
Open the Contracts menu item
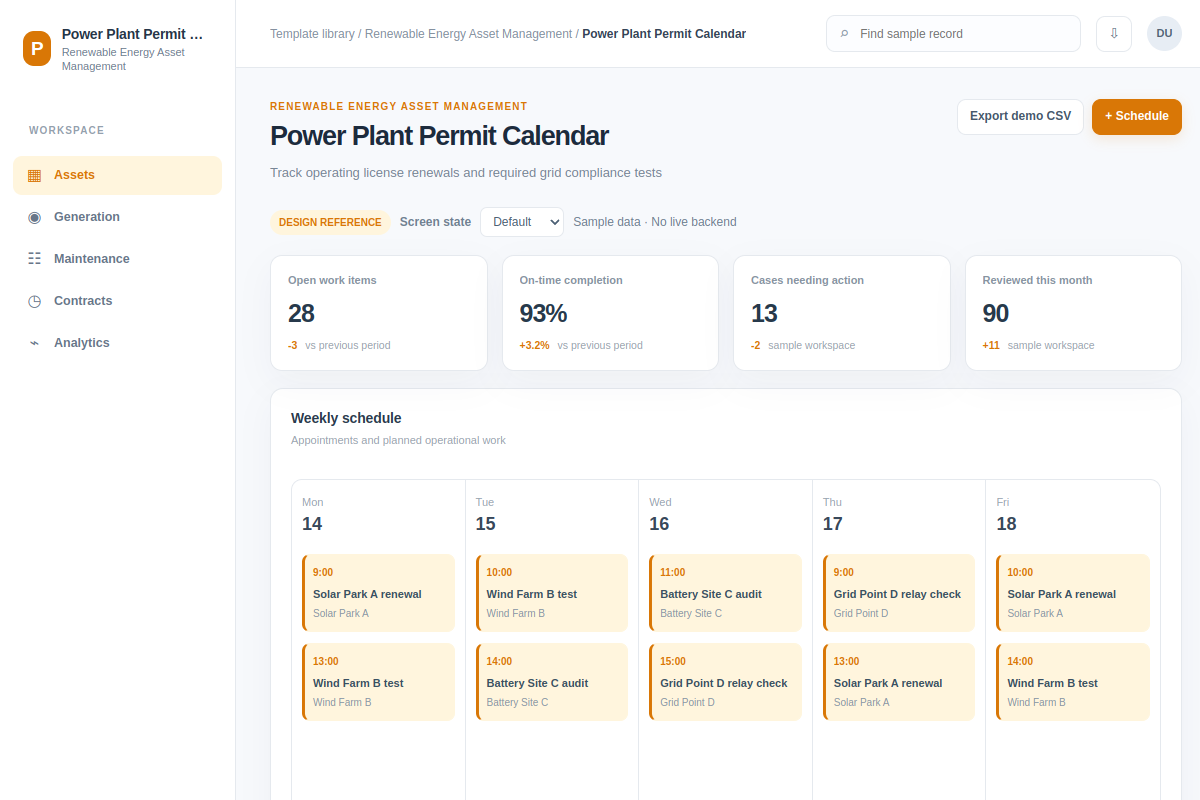tap(117, 301)
